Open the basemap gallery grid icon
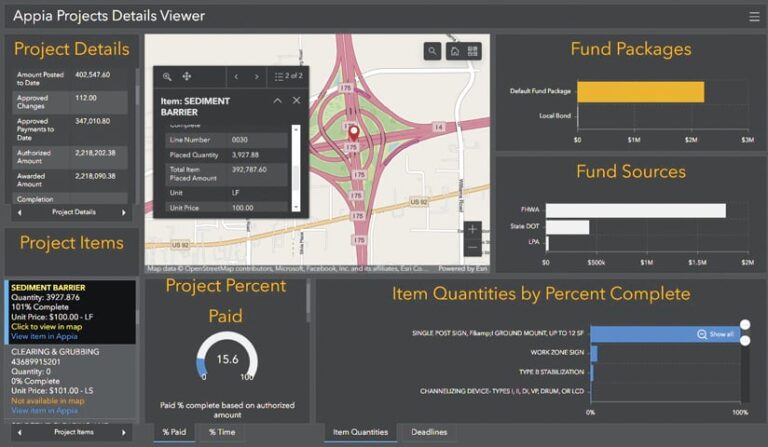 coord(473,51)
